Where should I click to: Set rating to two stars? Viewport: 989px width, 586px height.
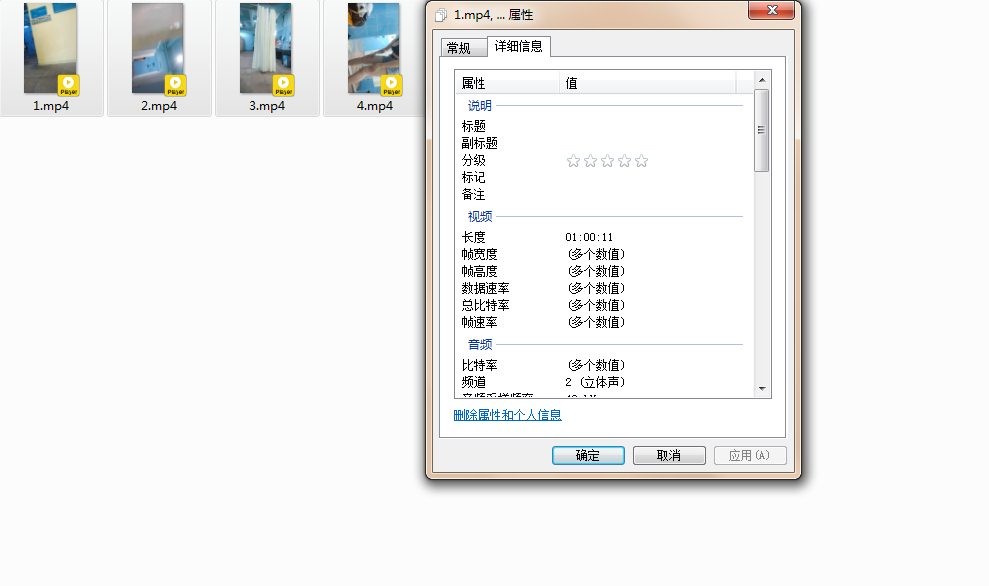[590, 161]
